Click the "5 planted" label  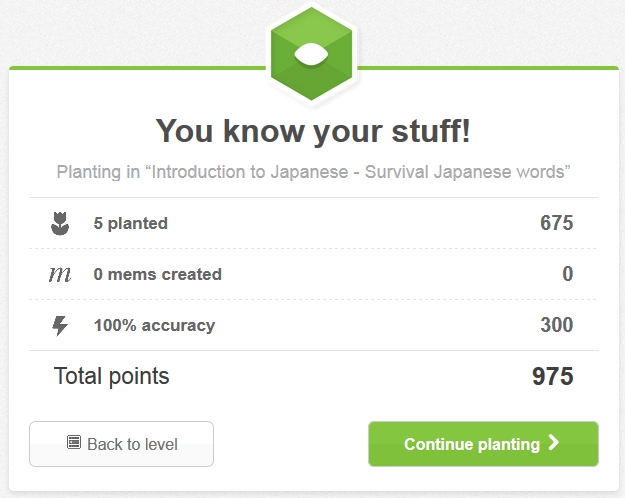pyautogui.click(x=131, y=223)
